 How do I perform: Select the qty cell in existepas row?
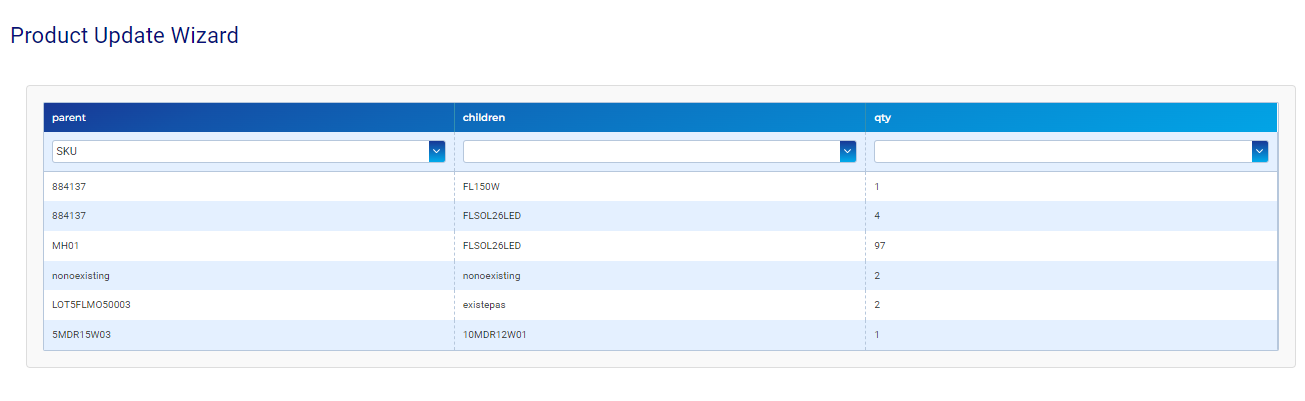point(877,305)
